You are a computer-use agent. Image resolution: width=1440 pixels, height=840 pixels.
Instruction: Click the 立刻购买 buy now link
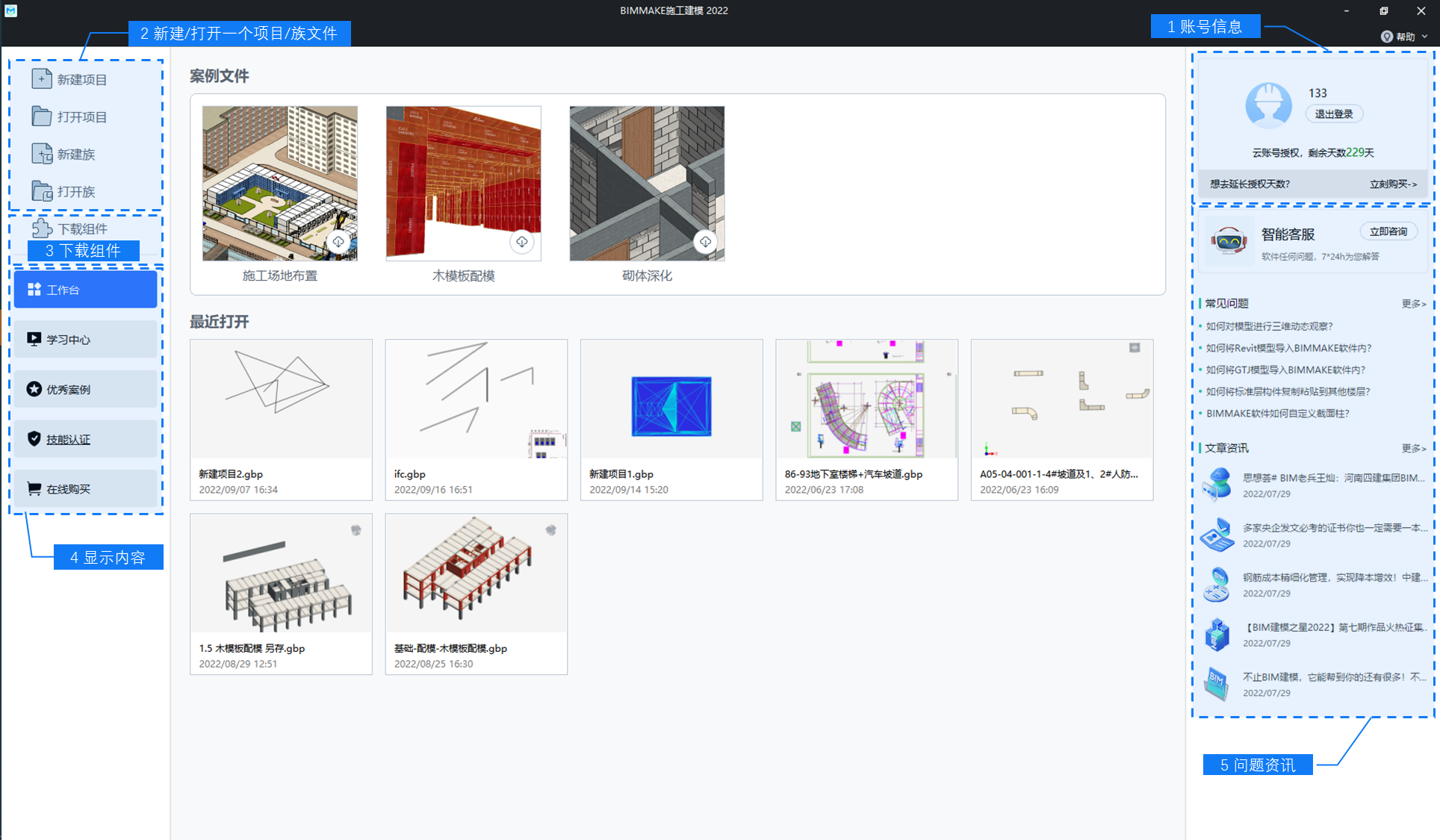pos(1393,184)
